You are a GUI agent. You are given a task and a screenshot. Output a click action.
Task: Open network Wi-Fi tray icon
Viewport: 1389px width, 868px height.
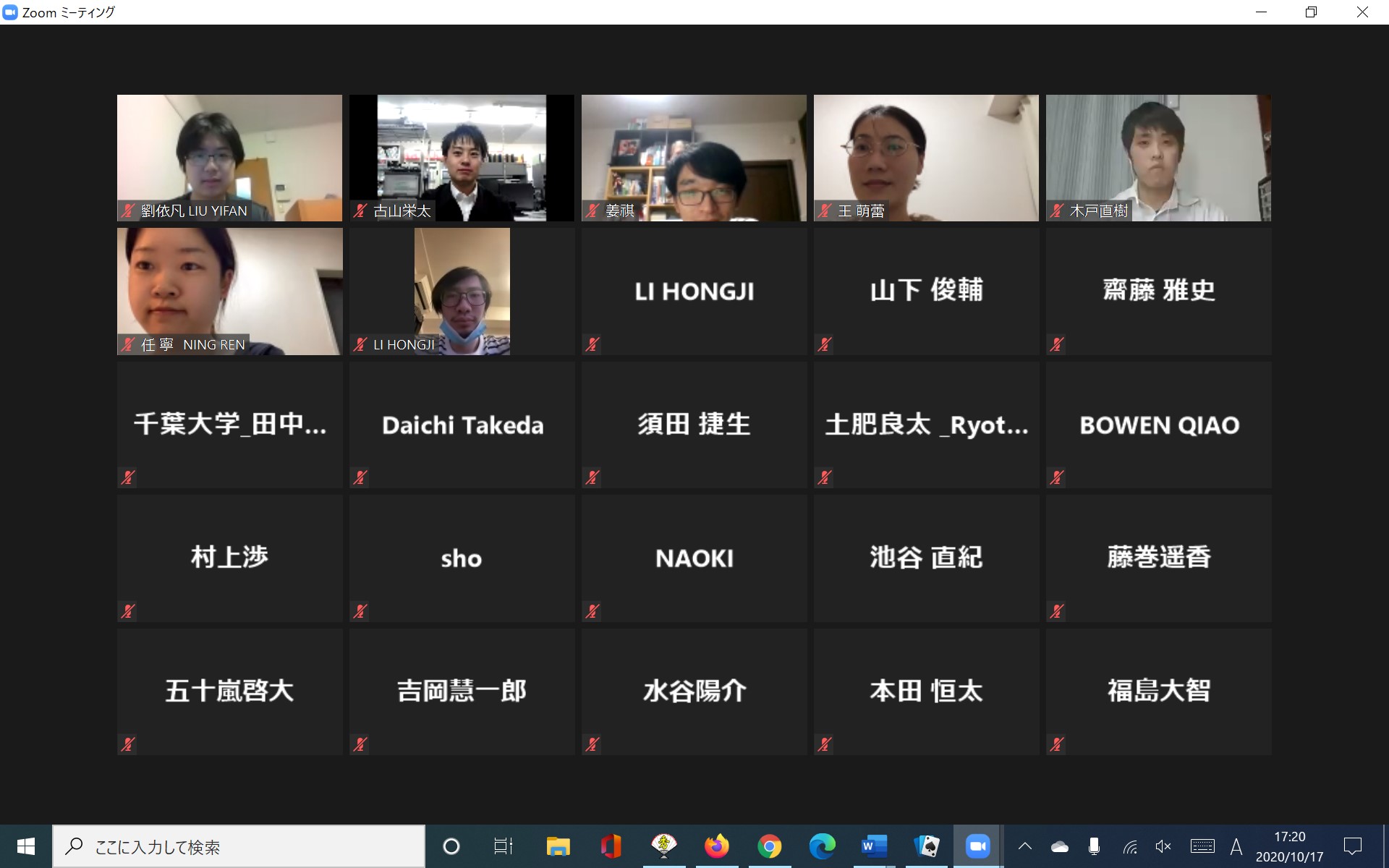pos(1130,846)
